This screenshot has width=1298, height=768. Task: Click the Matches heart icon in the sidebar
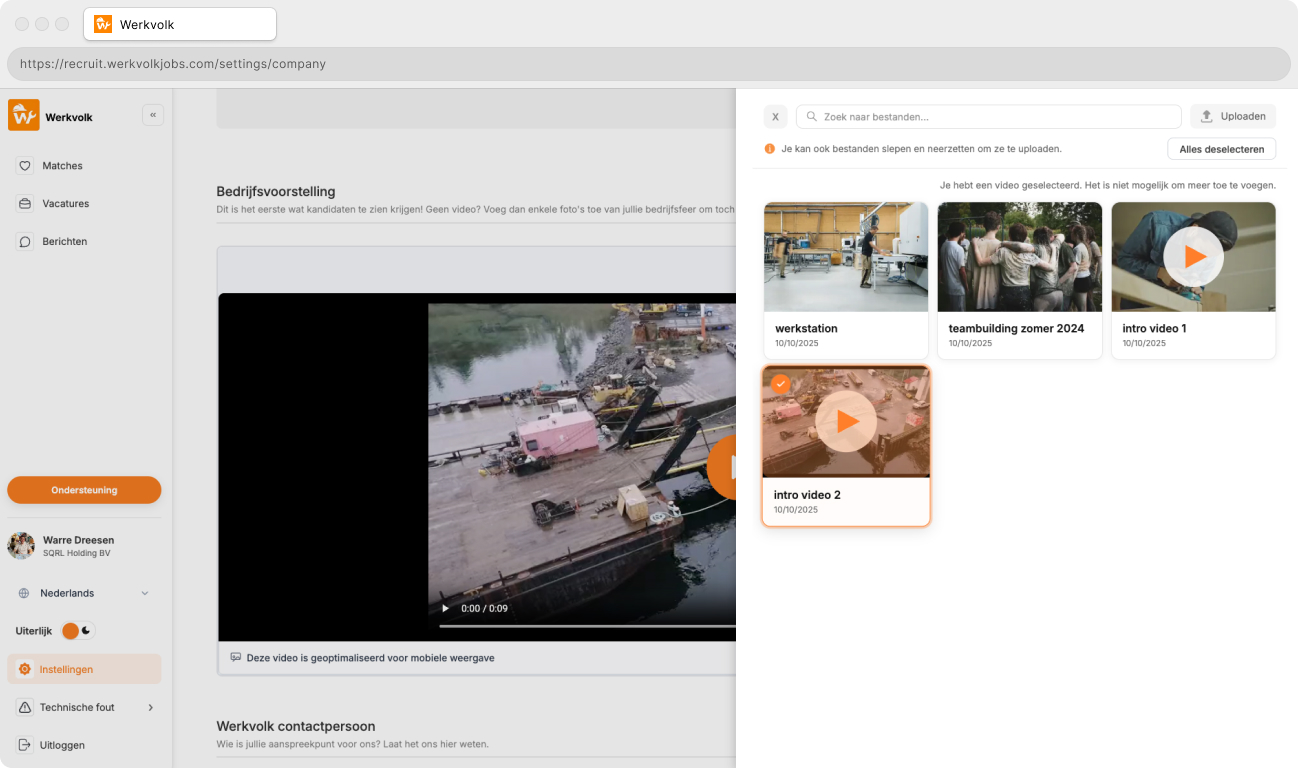pyautogui.click(x=23, y=165)
